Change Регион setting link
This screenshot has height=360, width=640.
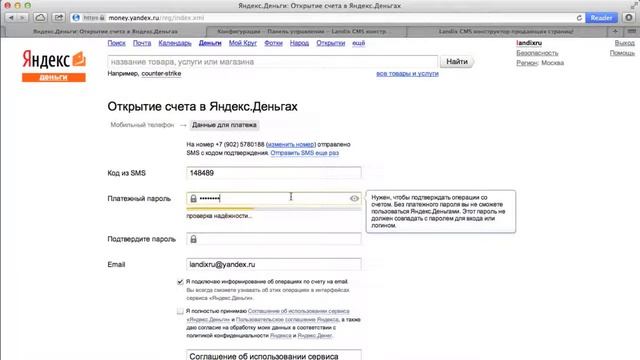pyautogui.click(x=527, y=63)
